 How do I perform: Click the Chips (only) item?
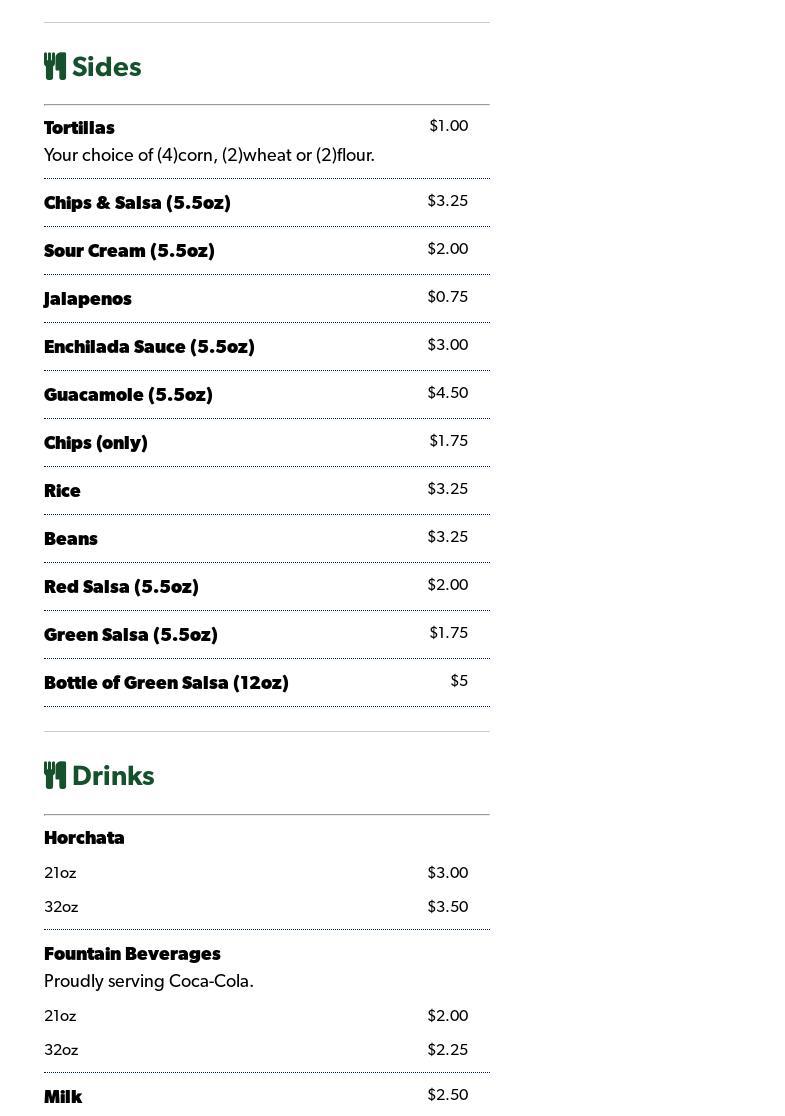96,443
